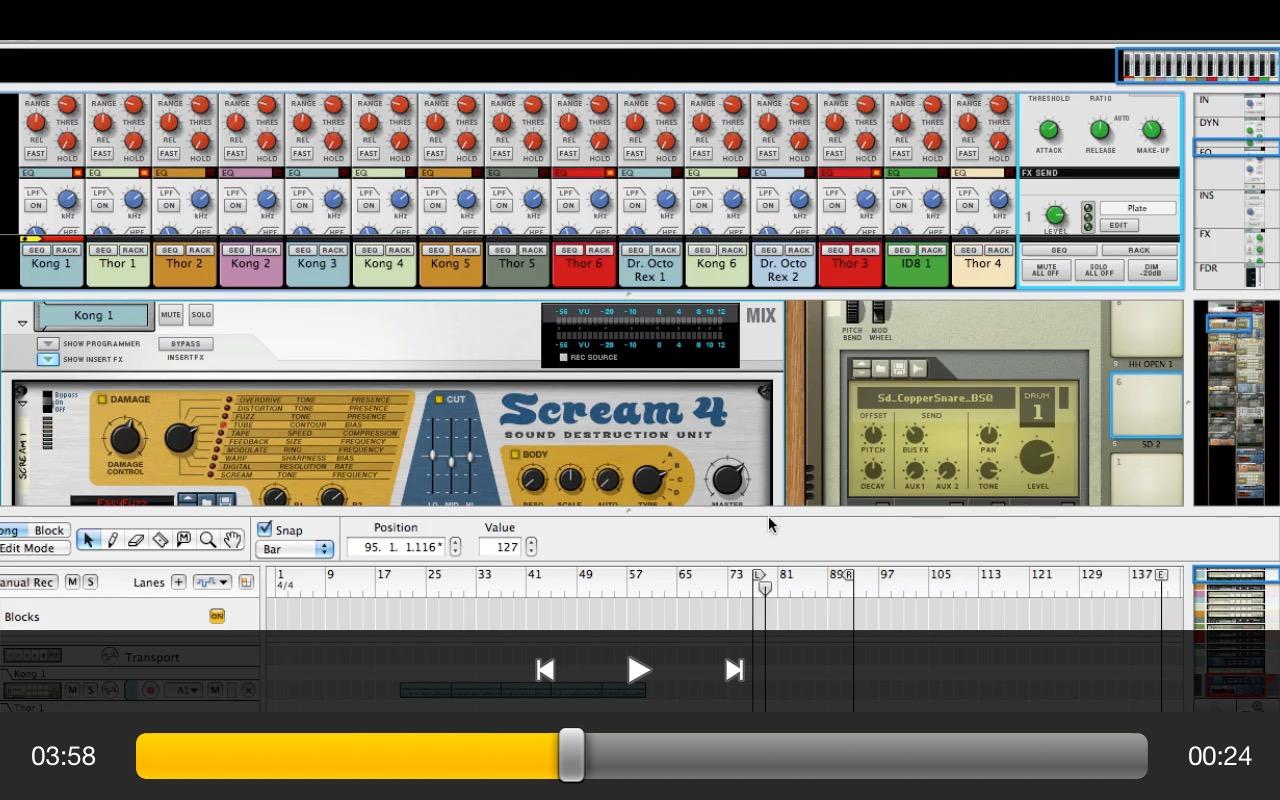
Task: Toggle the Rec Source checkbox
Action: click(563, 357)
